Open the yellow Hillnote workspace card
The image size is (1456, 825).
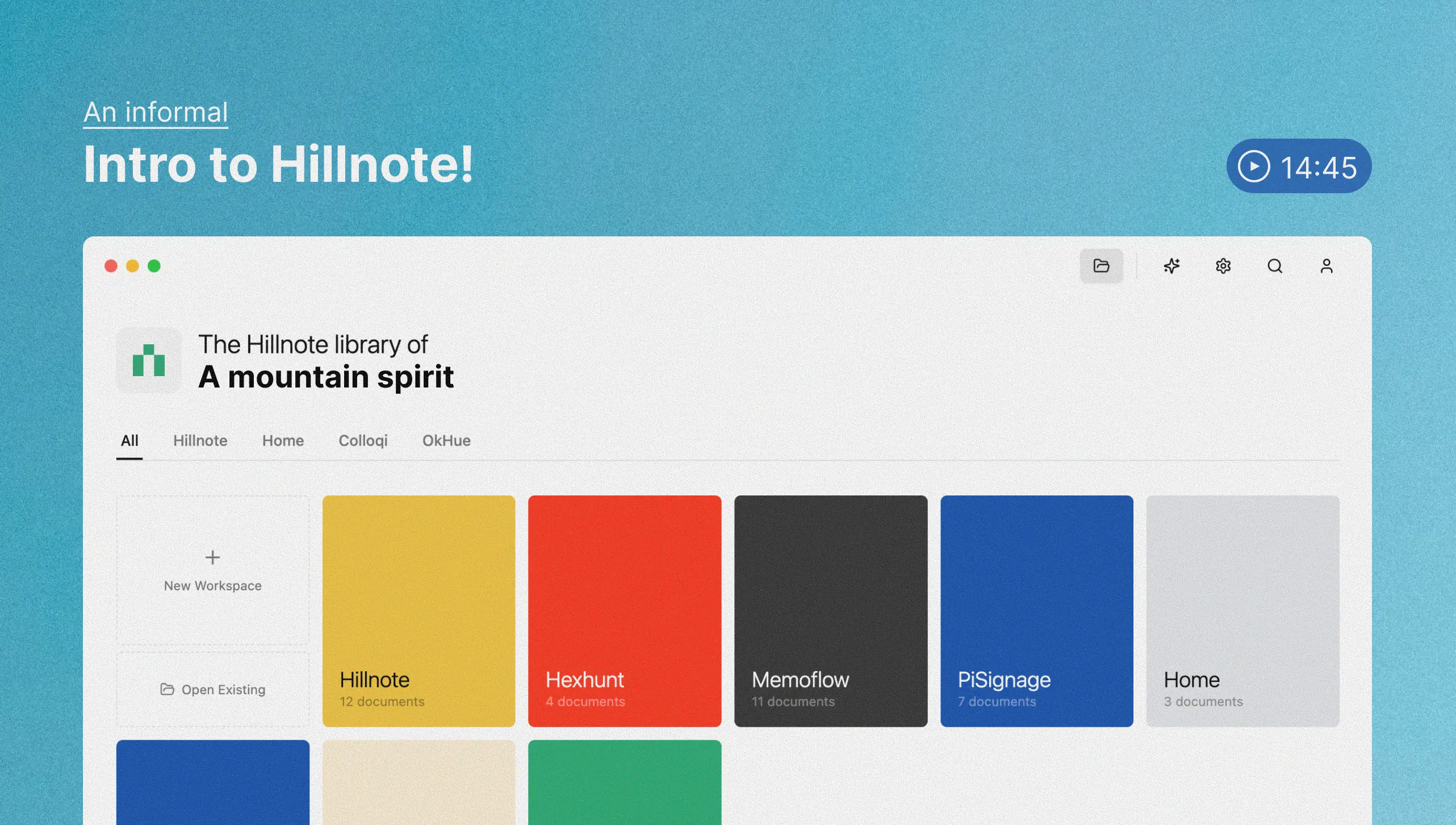pyautogui.click(x=419, y=611)
